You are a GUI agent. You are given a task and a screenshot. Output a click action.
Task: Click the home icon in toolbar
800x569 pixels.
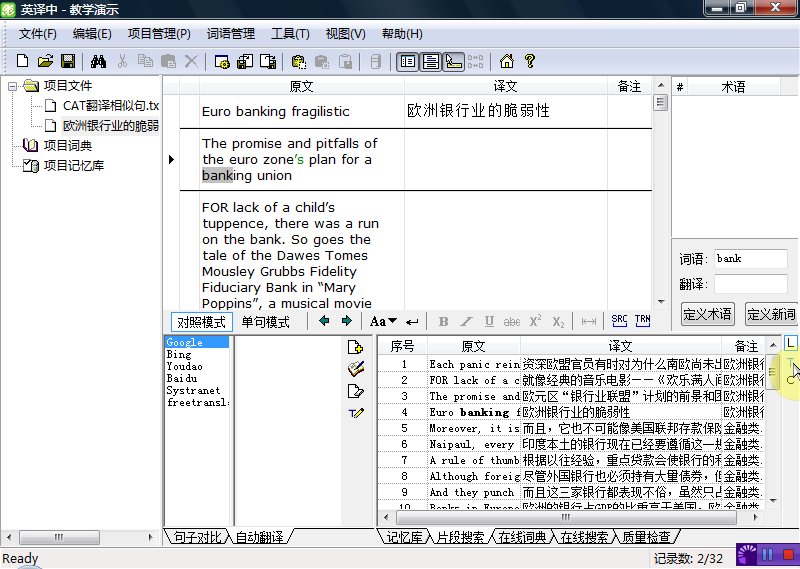(506, 61)
